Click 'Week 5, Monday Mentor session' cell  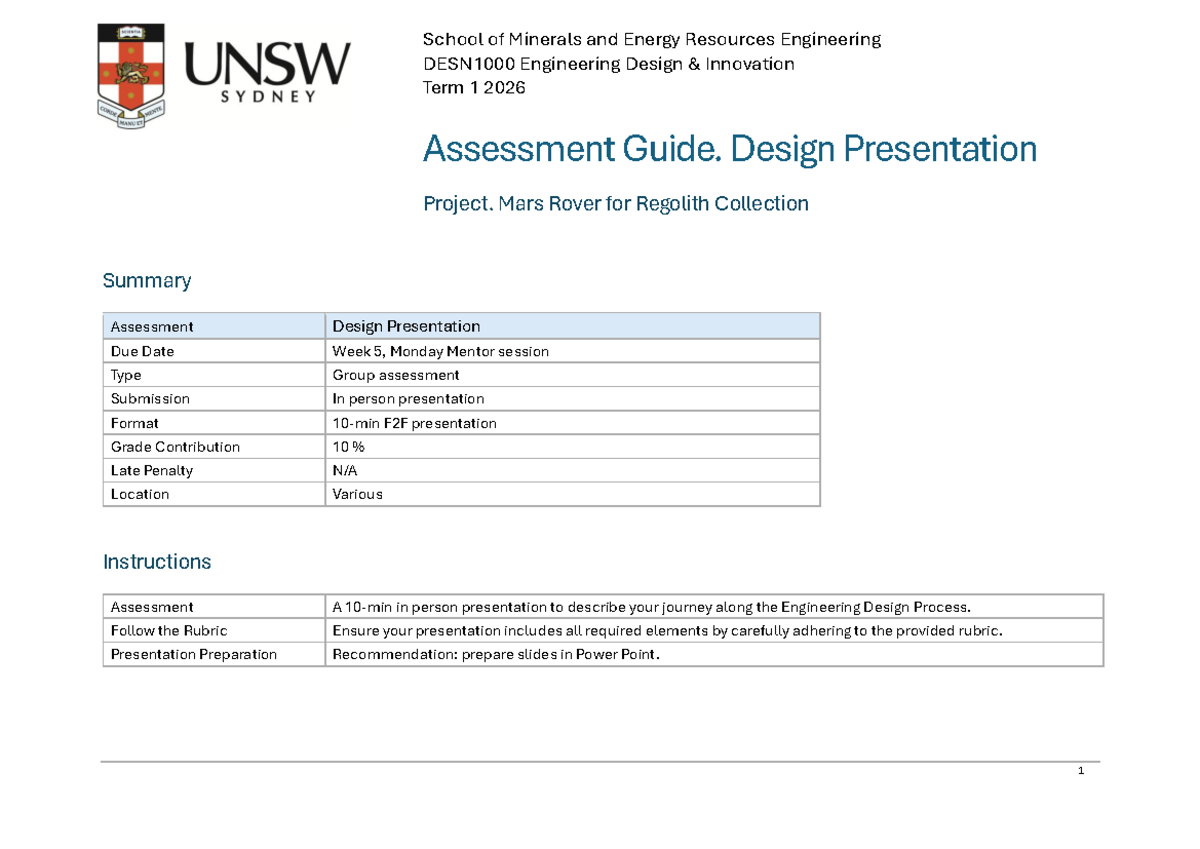[573, 351]
